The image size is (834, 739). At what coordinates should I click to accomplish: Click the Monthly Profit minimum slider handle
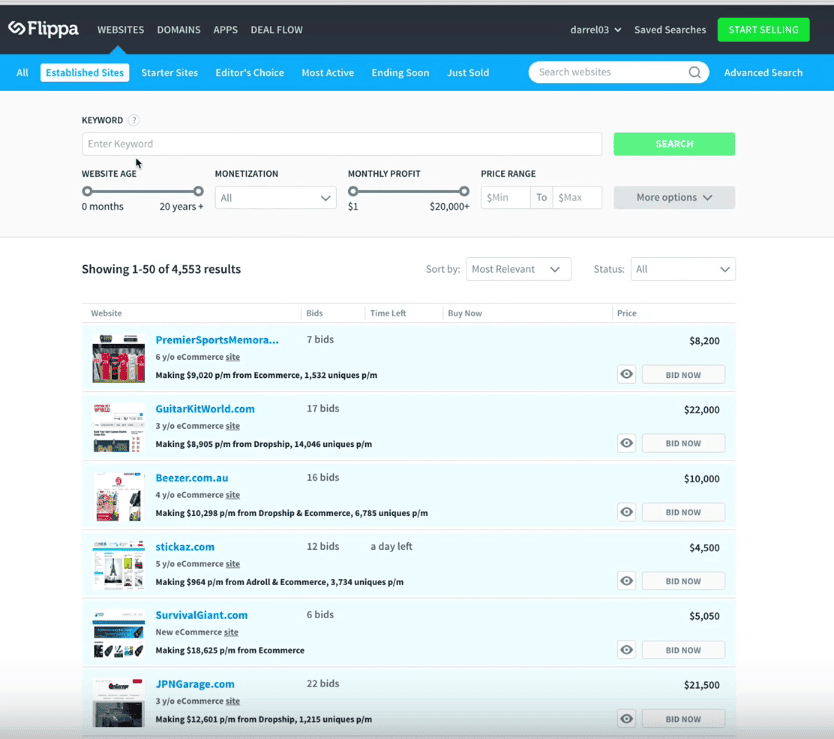click(x=353, y=191)
